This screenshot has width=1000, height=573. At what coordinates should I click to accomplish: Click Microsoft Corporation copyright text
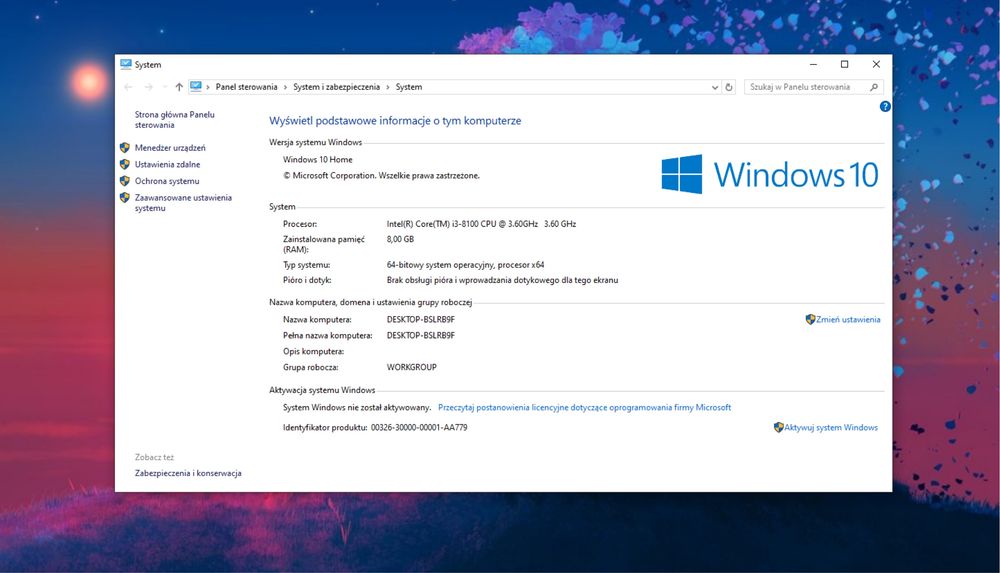click(381, 175)
